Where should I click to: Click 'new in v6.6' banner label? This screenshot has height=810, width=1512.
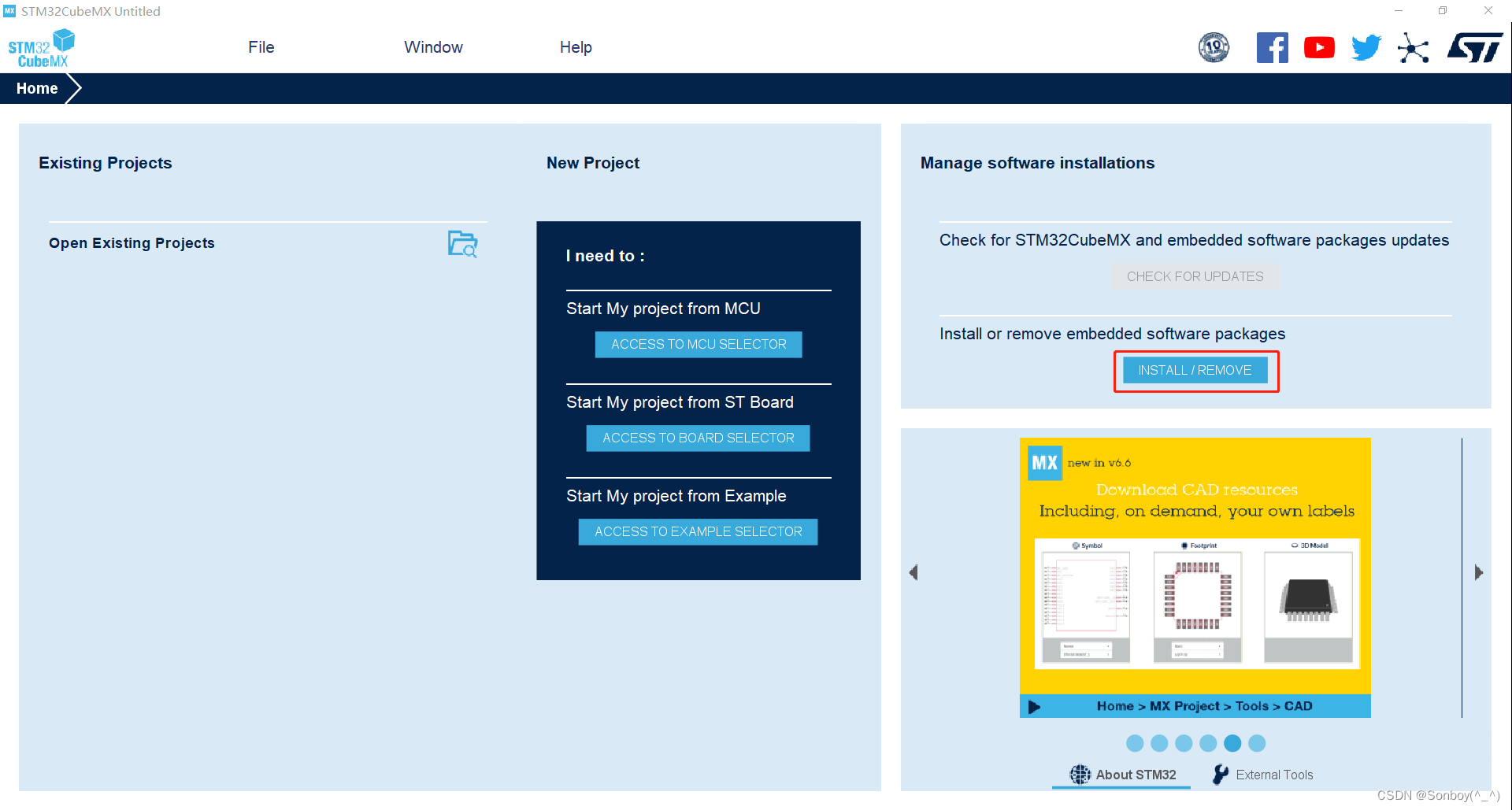1099,463
